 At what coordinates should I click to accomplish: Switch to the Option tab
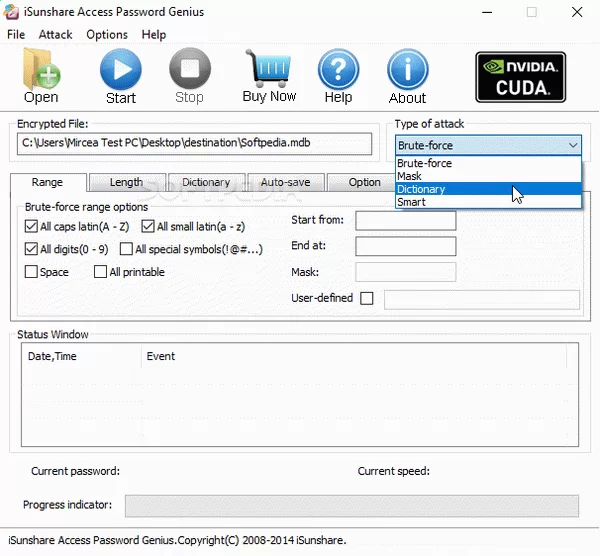pyautogui.click(x=362, y=183)
